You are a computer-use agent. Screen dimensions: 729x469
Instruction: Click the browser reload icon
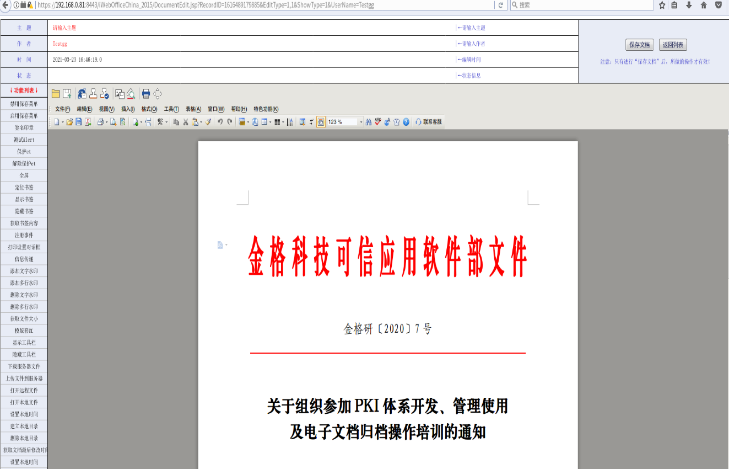pos(501,5)
